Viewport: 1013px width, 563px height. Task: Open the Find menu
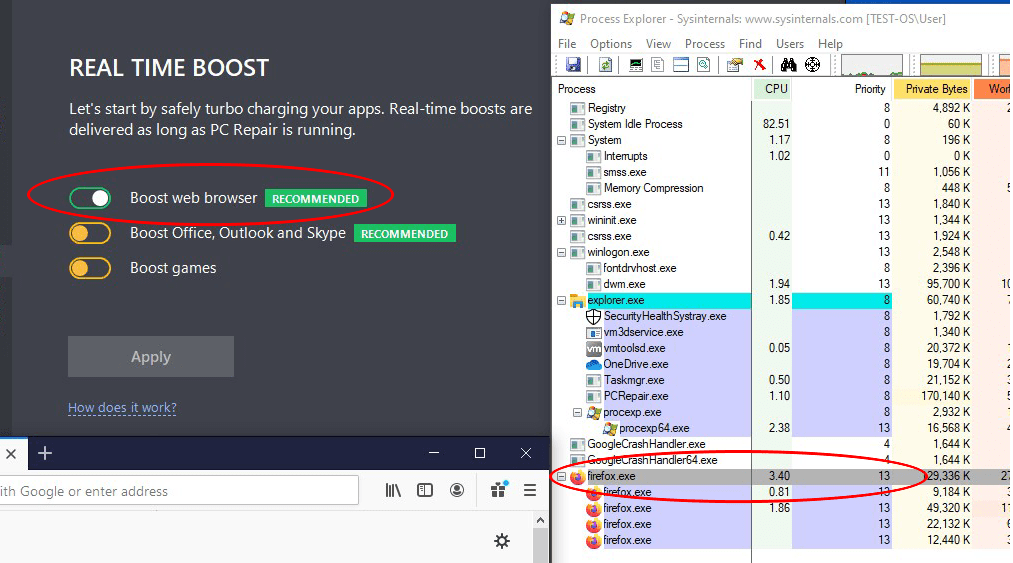coord(750,44)
